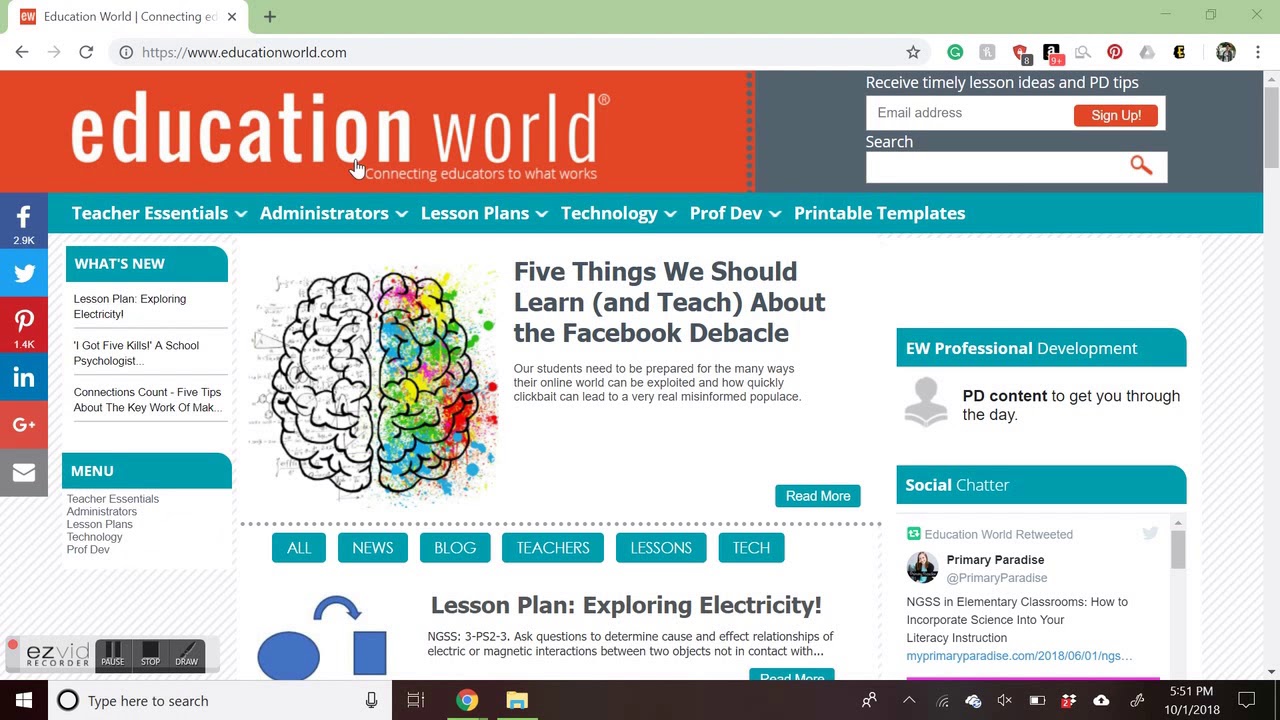The image size is (1280, 720).
Task: Open Google Drive extension icon
Action: pos(1147,52)
